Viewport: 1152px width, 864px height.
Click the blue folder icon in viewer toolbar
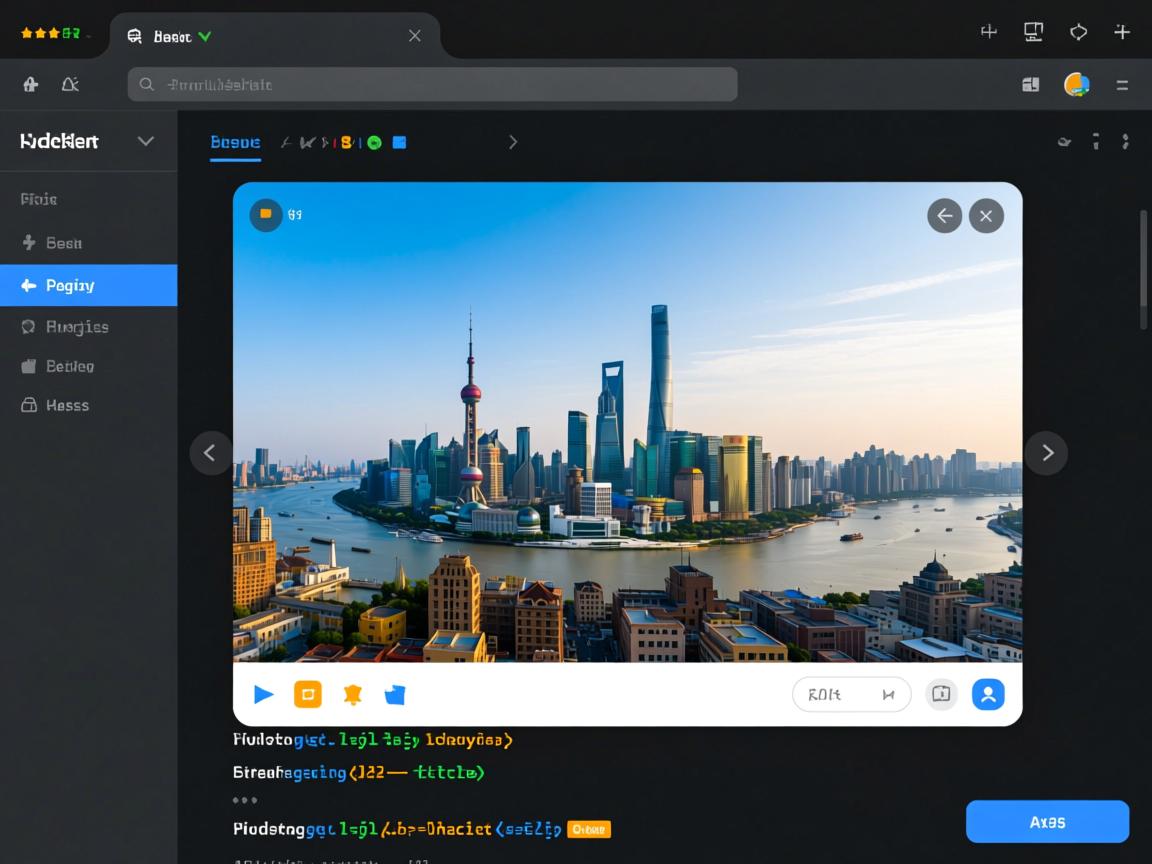click(x=395, y=694)
